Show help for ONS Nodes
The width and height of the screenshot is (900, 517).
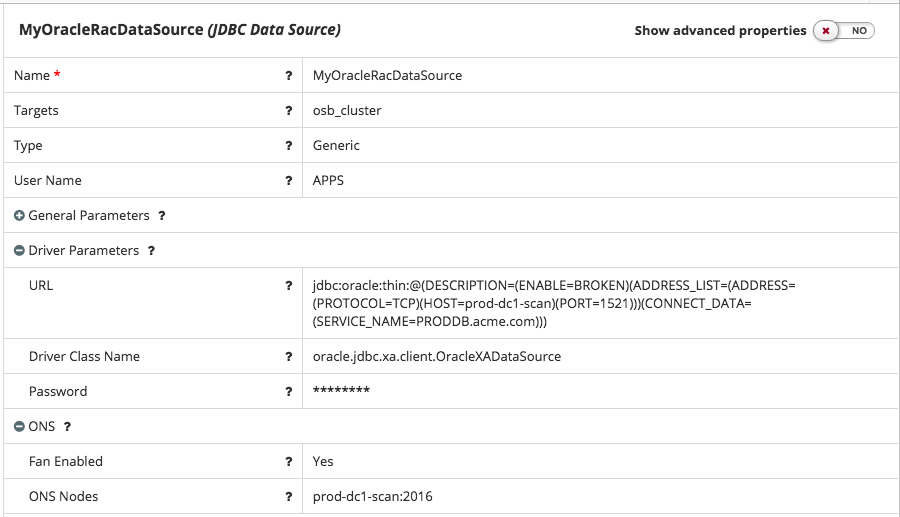[289, 497]
